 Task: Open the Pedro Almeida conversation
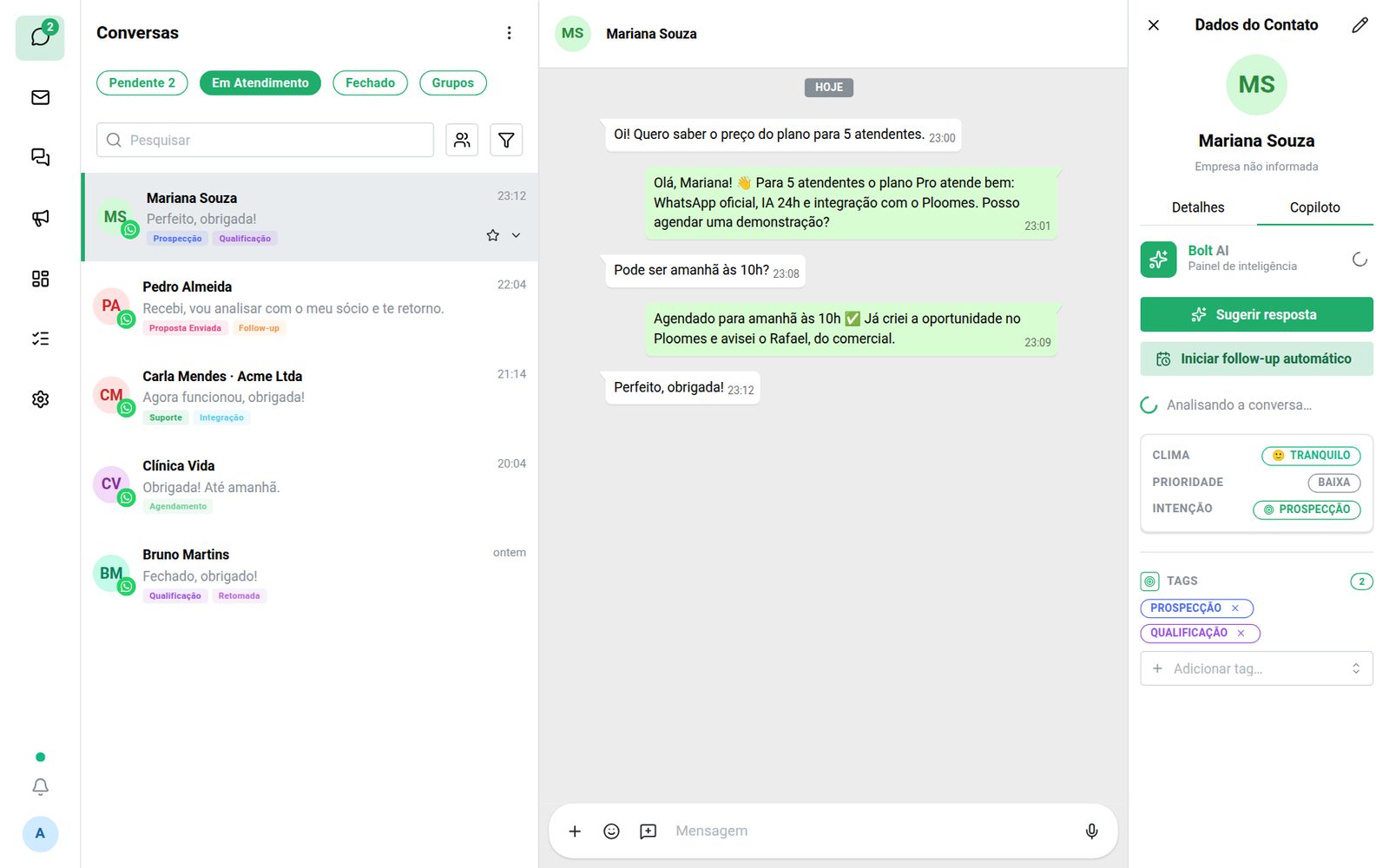click(310, 306)
